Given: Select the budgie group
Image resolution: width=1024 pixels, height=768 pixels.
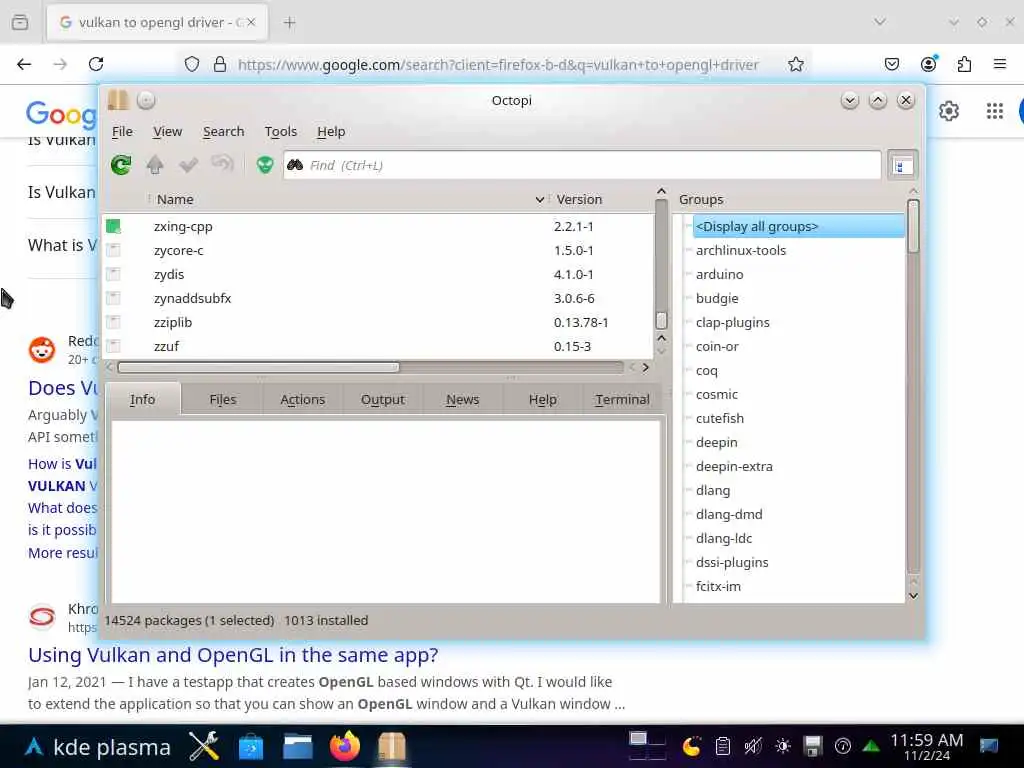Looking at the screenshot, I should click(x=717, y=298).
